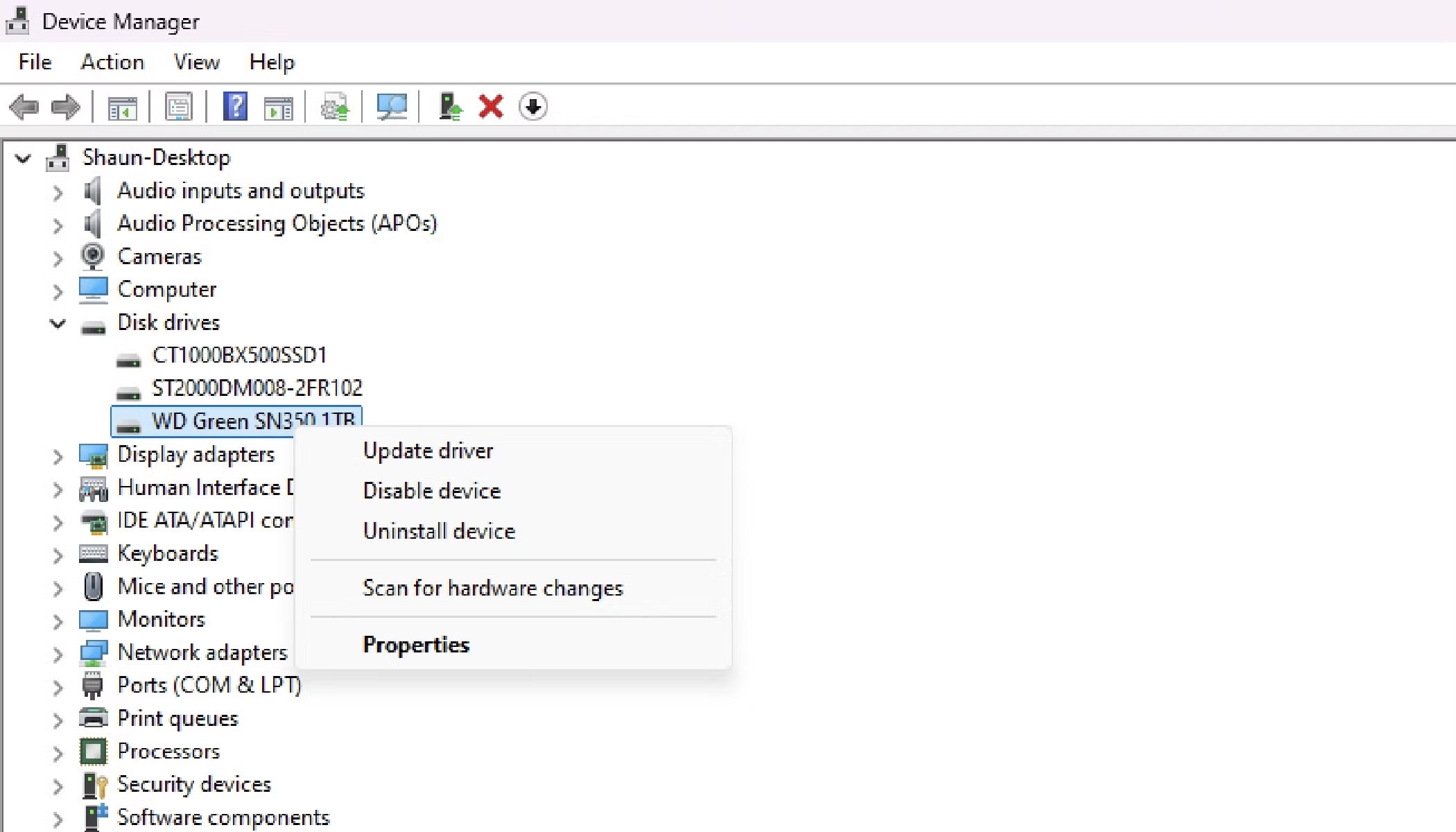The image size is (1456, 832).
Task: Open the Action menu
Action: point(112,62)
